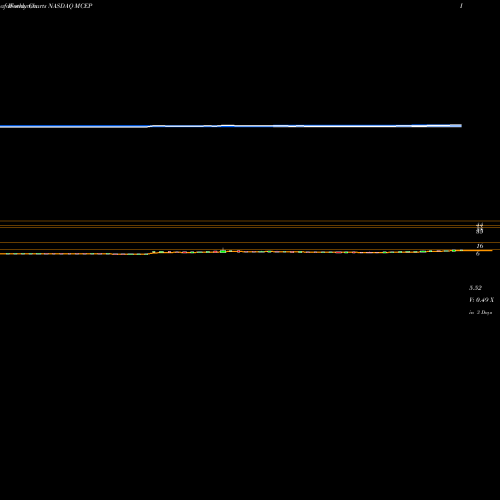The width and height of the screenshot is (500, 500).
Task: Click the blue-white moving average line
Action: coord(231,126)
